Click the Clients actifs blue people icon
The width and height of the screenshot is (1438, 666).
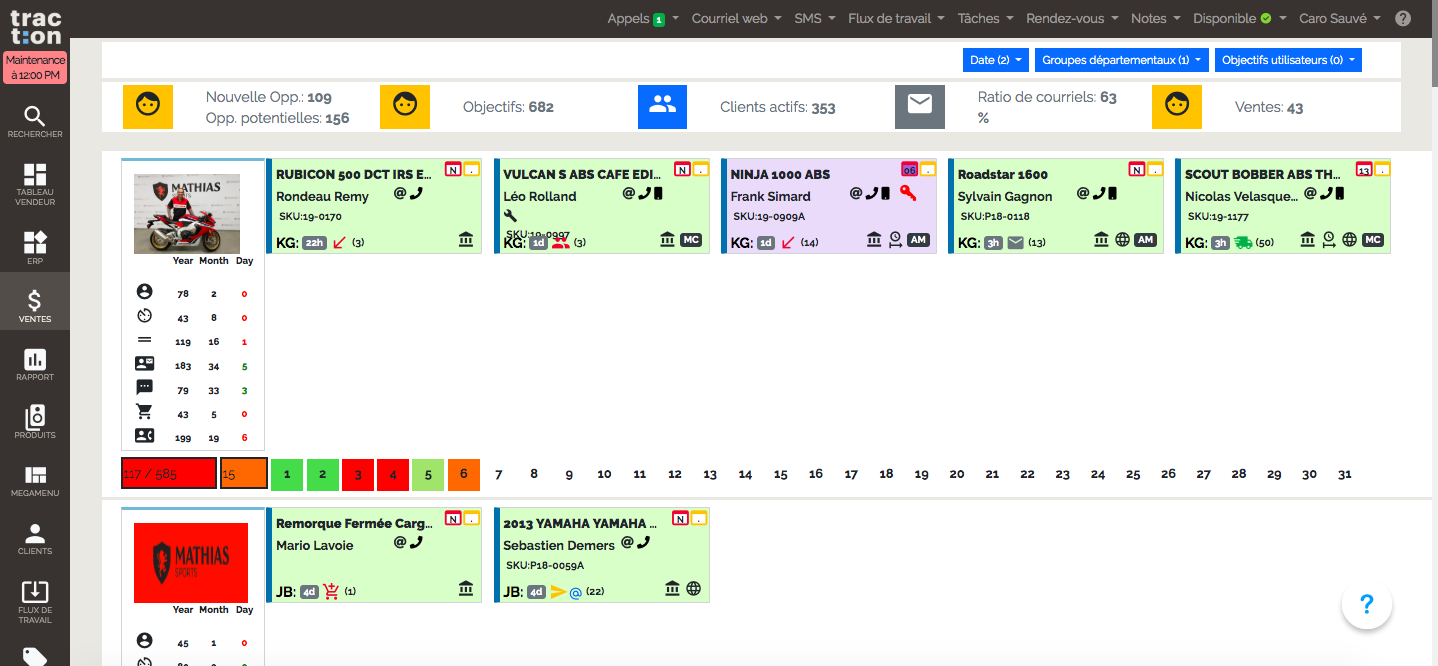(662, 107)
